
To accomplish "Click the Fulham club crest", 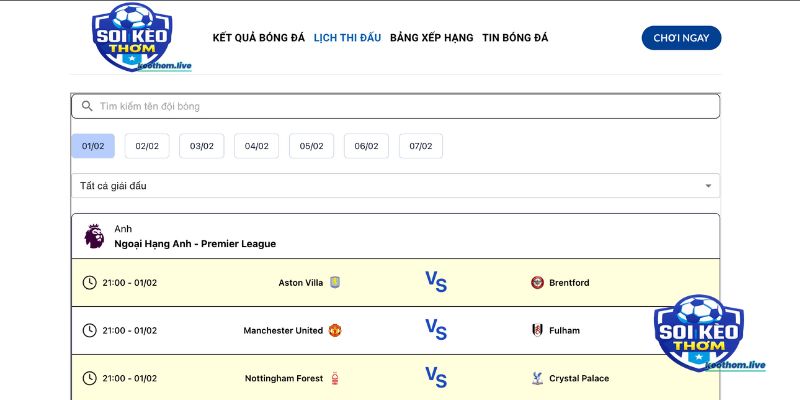I will [x=538, y=331].
